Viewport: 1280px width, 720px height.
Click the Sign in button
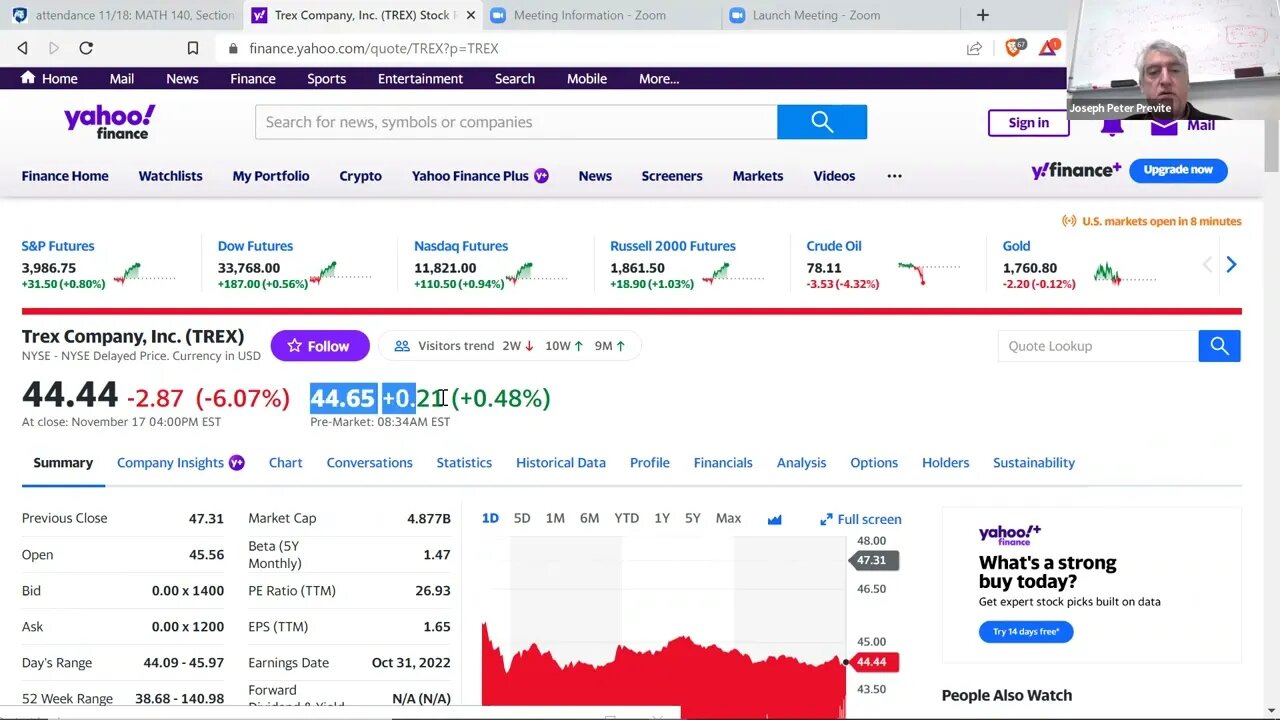pos(1028,123)
